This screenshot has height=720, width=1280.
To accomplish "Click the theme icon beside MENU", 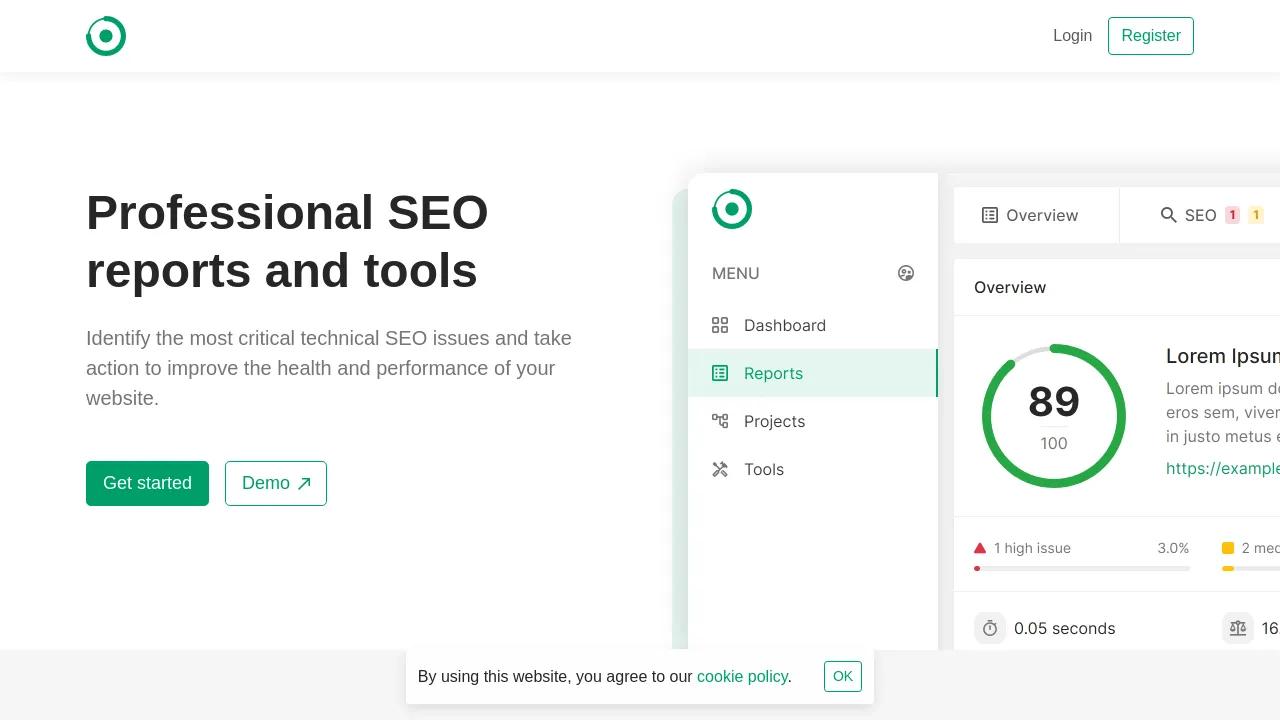I will point(906,273).
